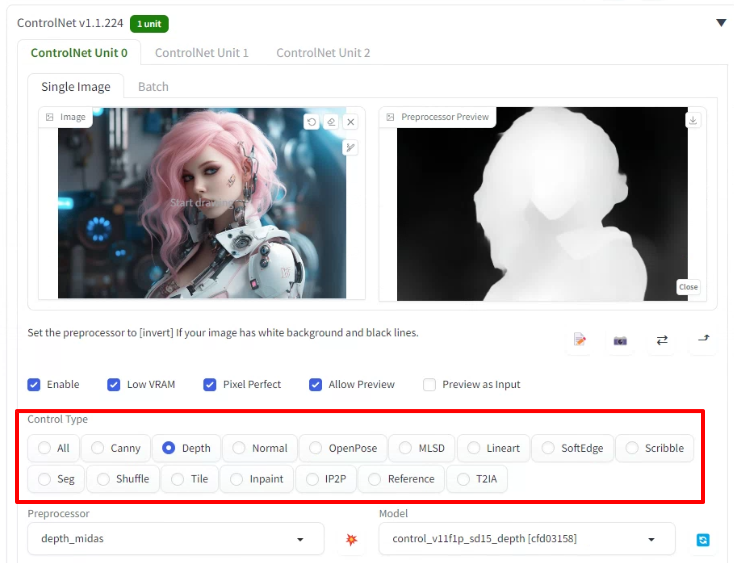Refresh the model list
Screen dimensions: 734x563
pyautogui.click(x=703, y=540)
